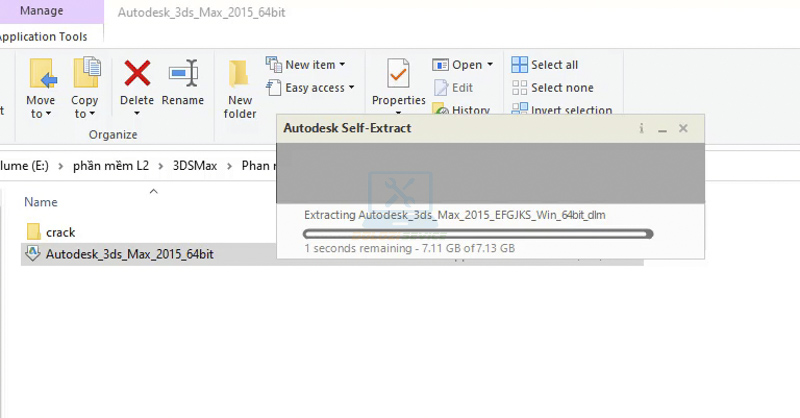
Task: Click the info icon in Self-Extract dialog
Action: click(x=641, y=129)
